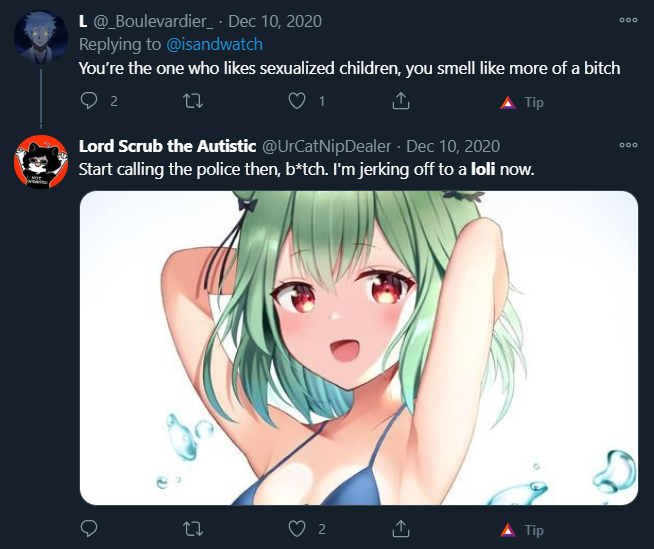654x549 pixels.
Task: Reply to the @_Boulevardier_ tweet
Action: click(x=89, y=101)
